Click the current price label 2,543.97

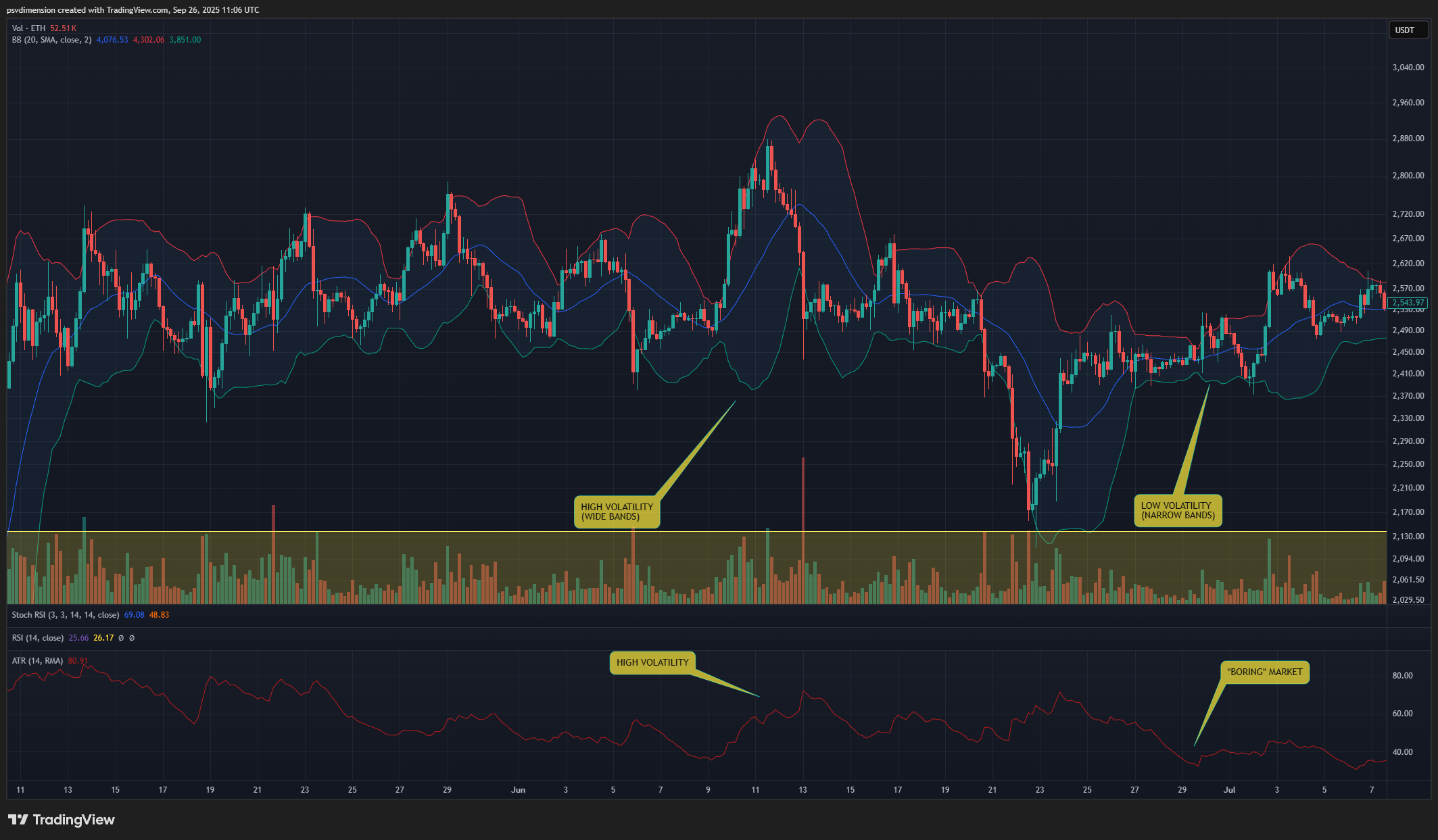click(x=1408, y=303)
